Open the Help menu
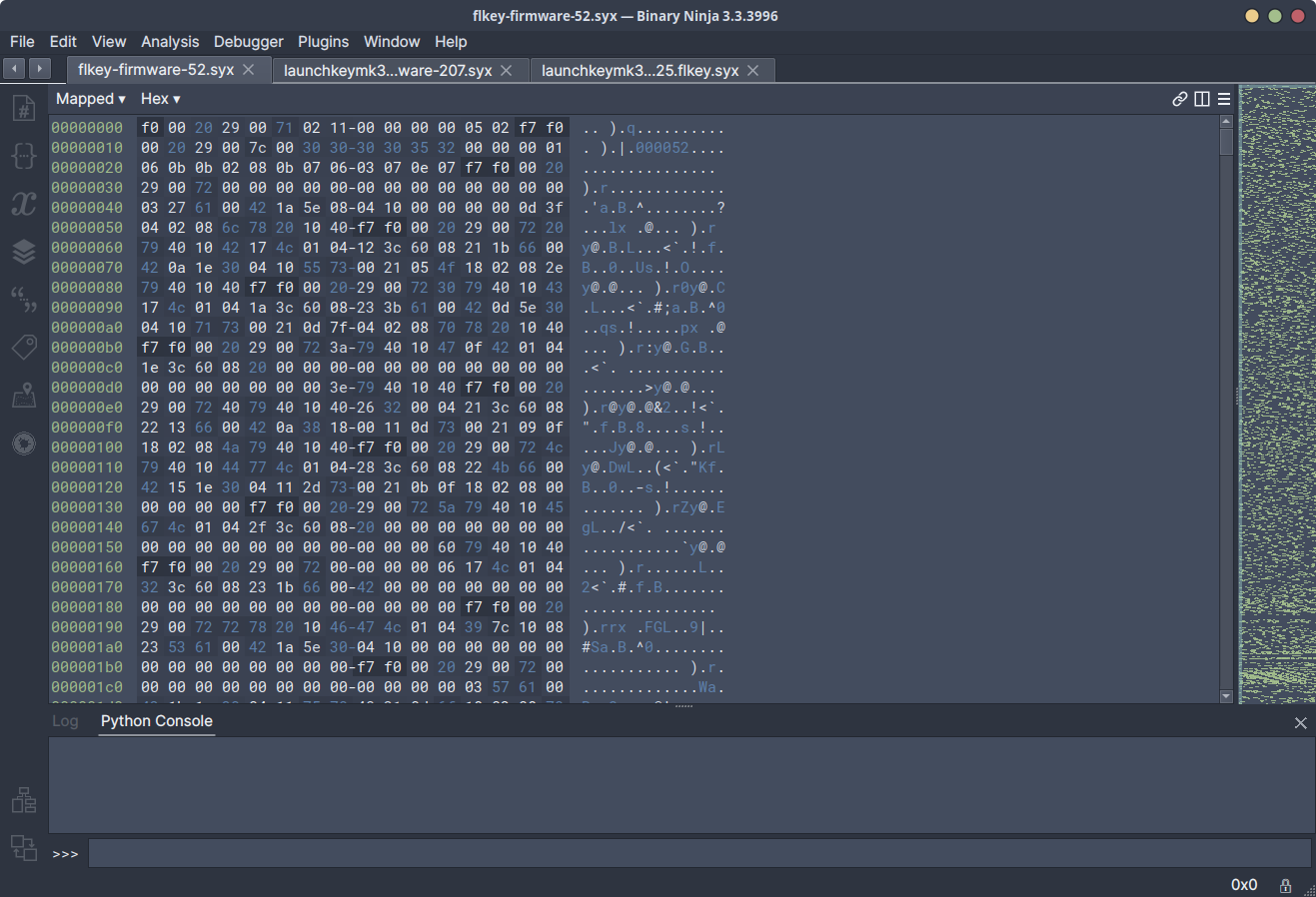Viewport: 1316px width, 897px height. 451,42
